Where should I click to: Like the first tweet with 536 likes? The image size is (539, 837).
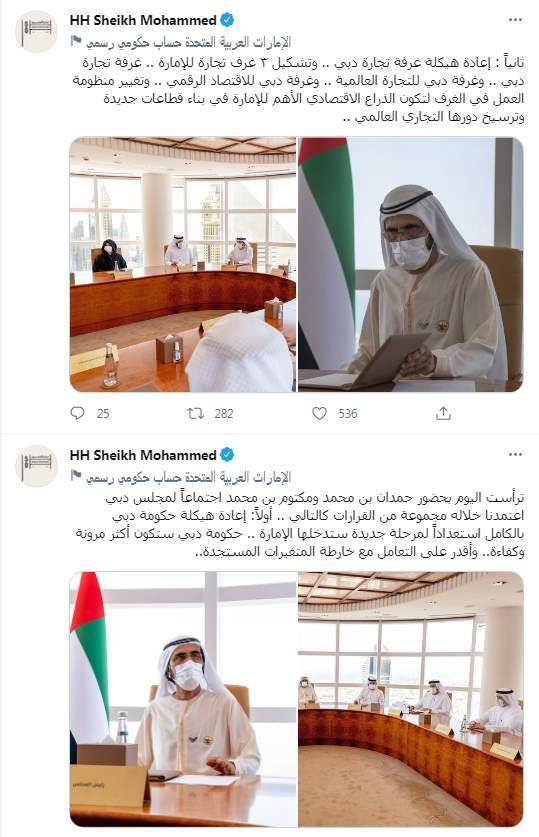319,413
